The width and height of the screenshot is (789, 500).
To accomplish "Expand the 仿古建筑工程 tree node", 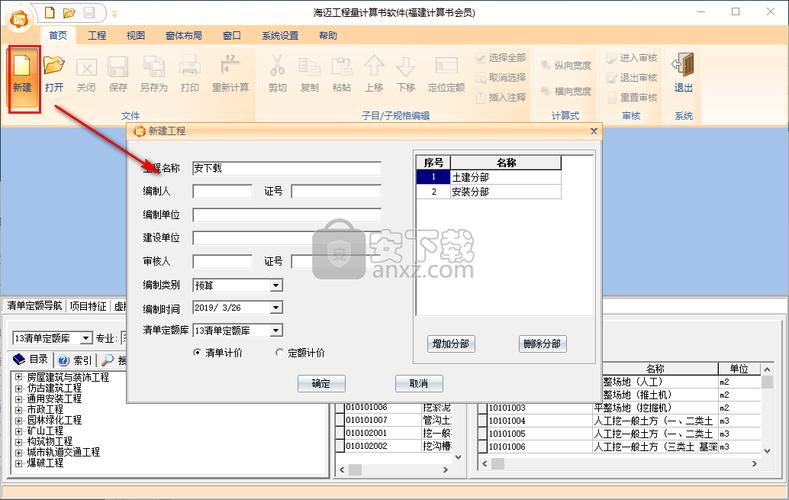I will pos(19,388).
